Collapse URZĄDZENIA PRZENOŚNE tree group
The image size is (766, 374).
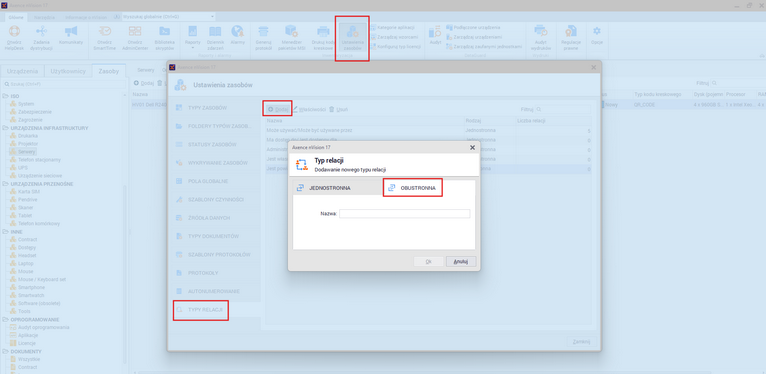pos(5,184)
